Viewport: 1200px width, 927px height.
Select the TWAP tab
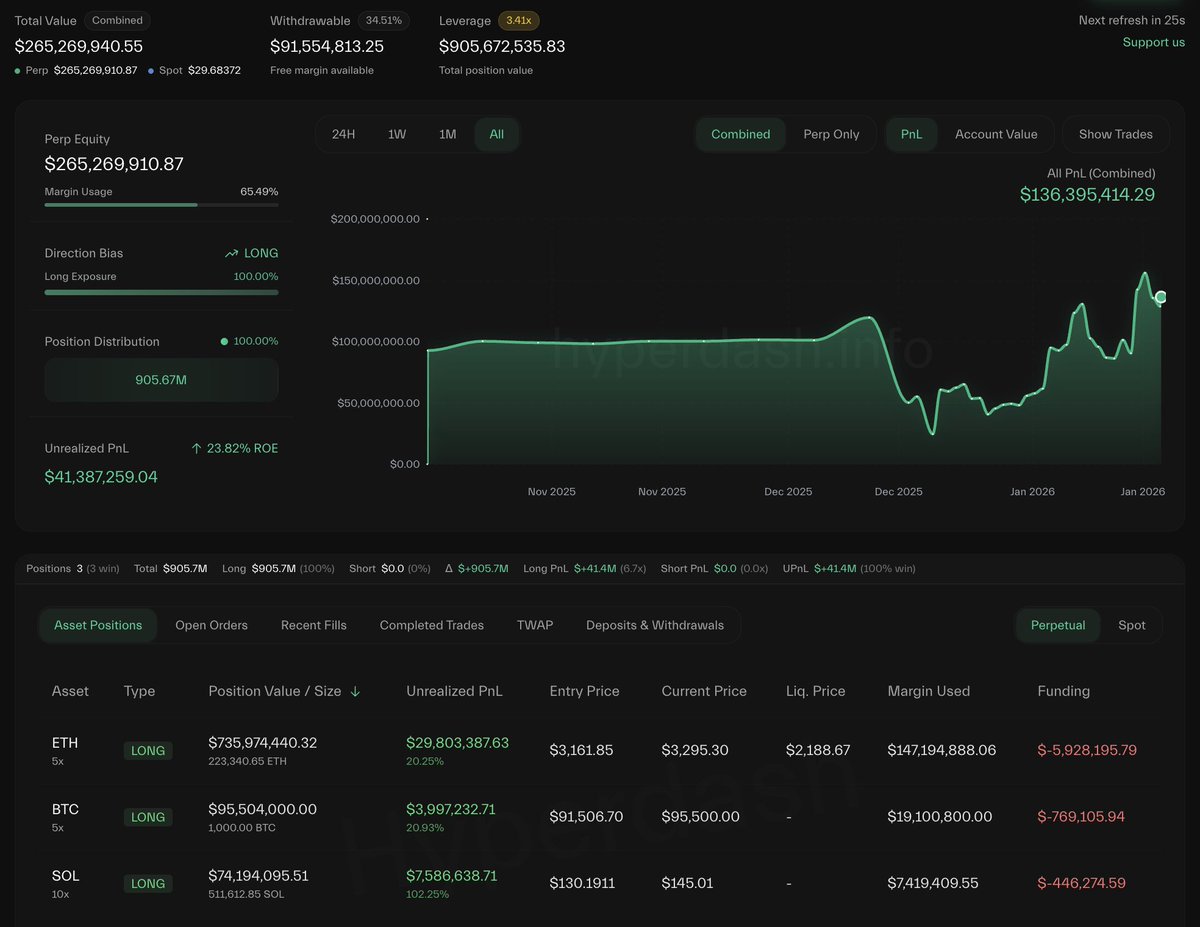coord(535,624)
